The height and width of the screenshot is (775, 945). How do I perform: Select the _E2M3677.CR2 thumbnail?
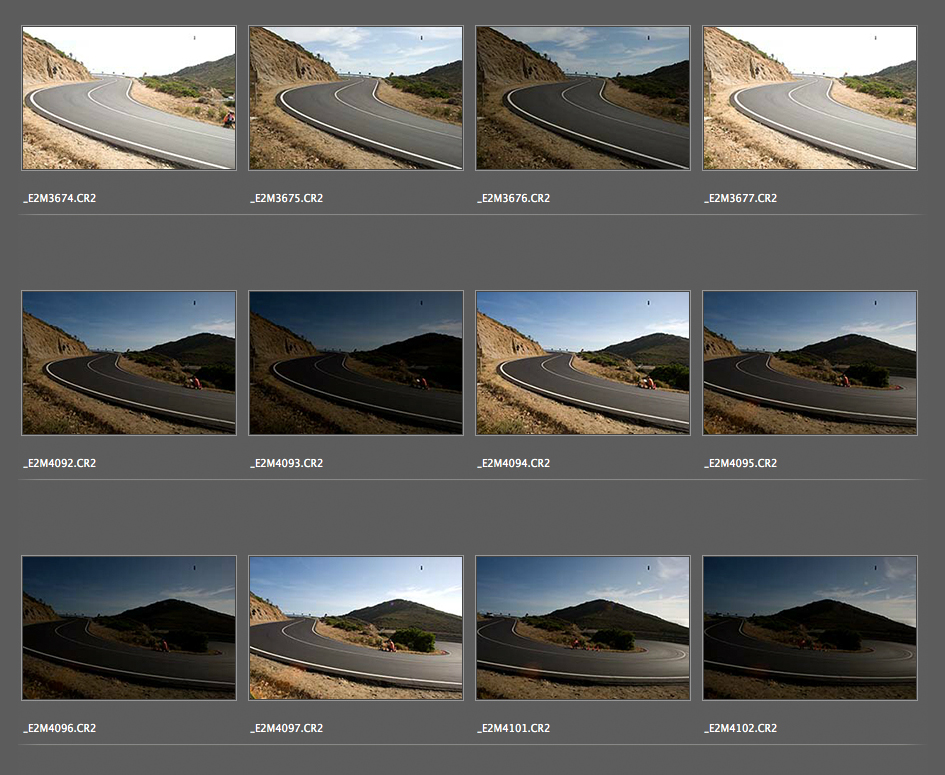810,98
